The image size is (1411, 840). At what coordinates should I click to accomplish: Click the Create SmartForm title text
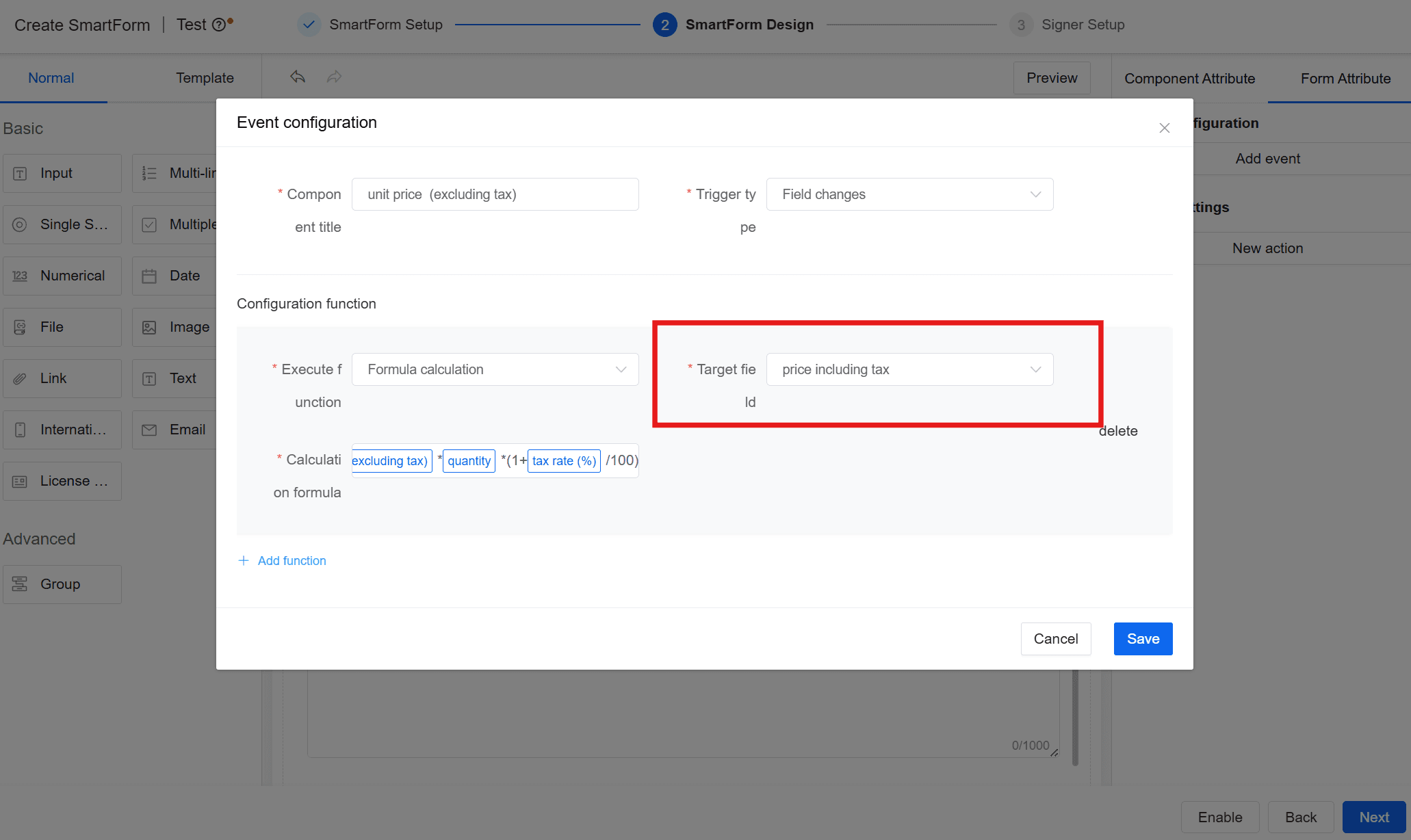[82, 25]
